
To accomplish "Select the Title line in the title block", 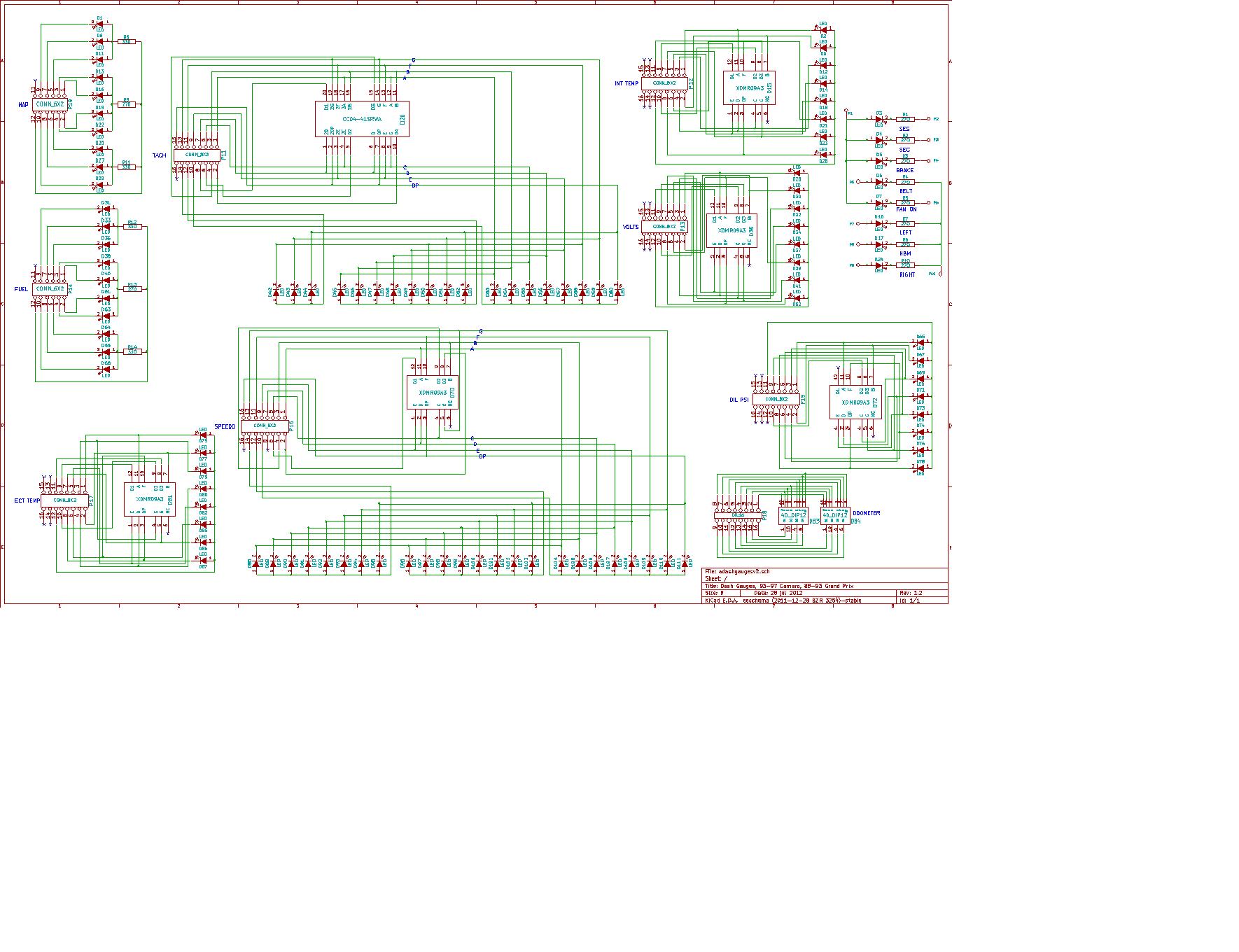I will [x=779, y=586].
